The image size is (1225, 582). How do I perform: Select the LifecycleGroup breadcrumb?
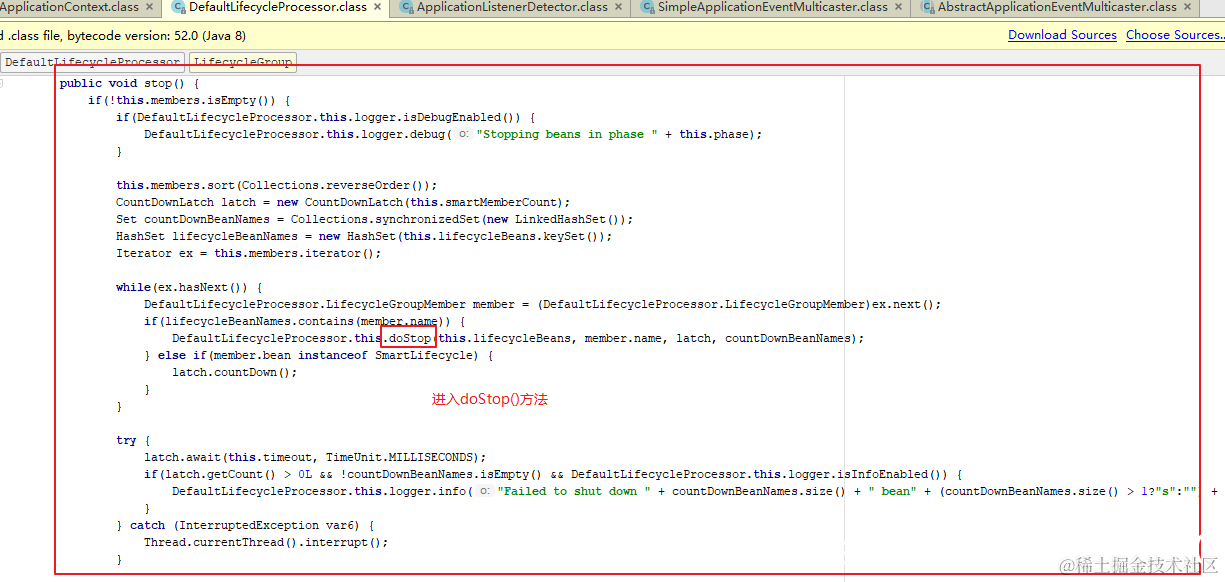tap(243, 62)
